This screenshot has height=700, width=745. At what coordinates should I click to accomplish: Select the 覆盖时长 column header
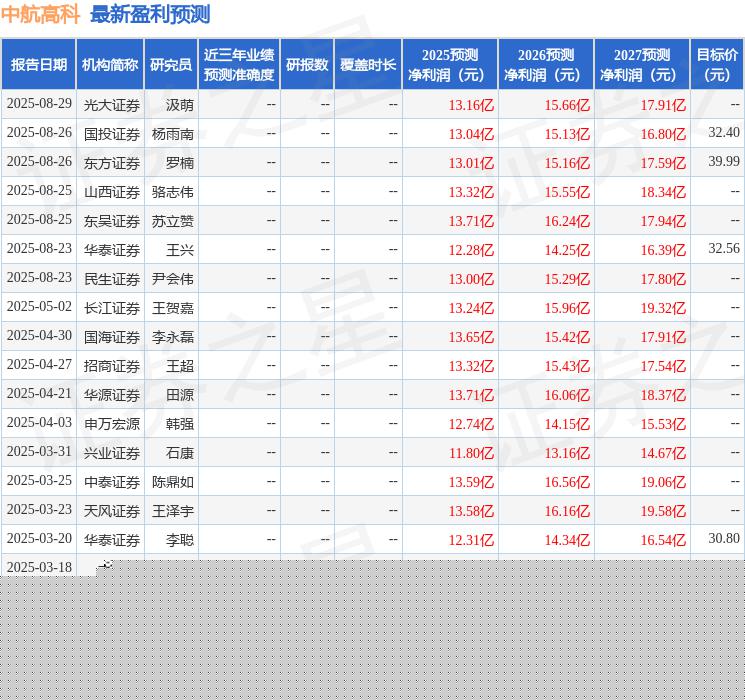click(x=368, y=65)
